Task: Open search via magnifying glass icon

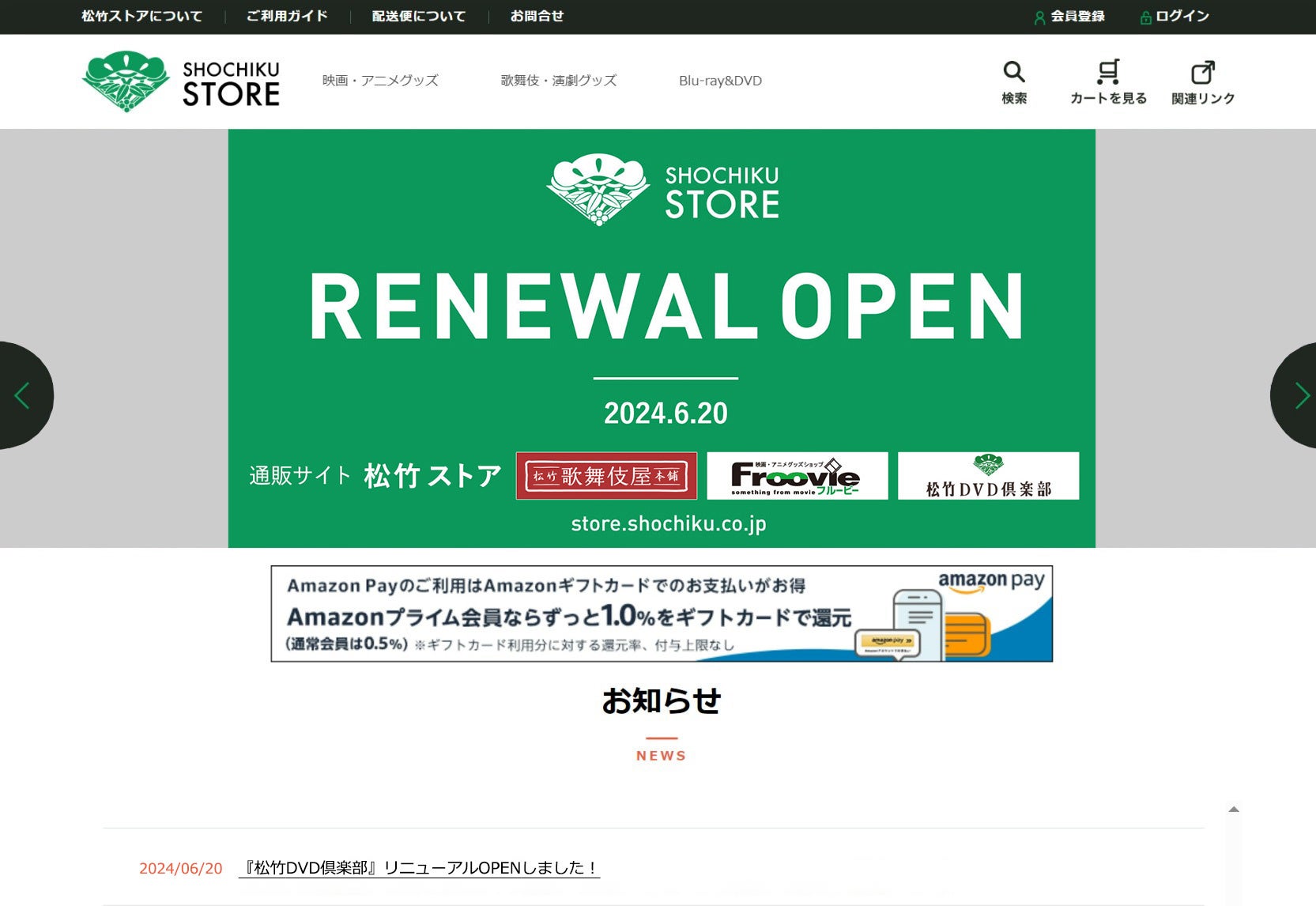Action: [1014, 72]
